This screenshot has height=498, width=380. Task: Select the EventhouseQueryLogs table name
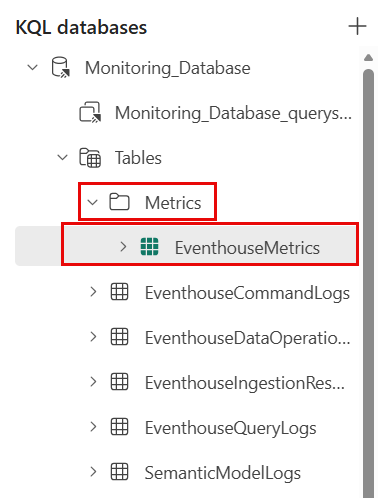pos(231,428)
